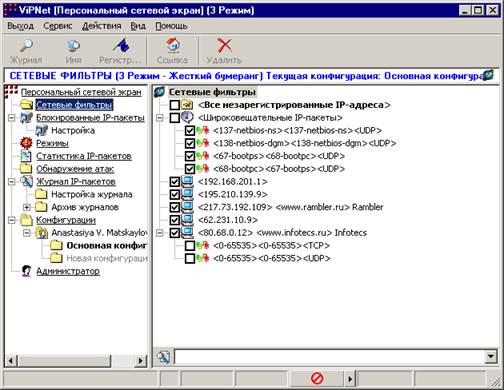
Task: Open the Выход menu
Action: pyautogui.click(x=20, y=26)
